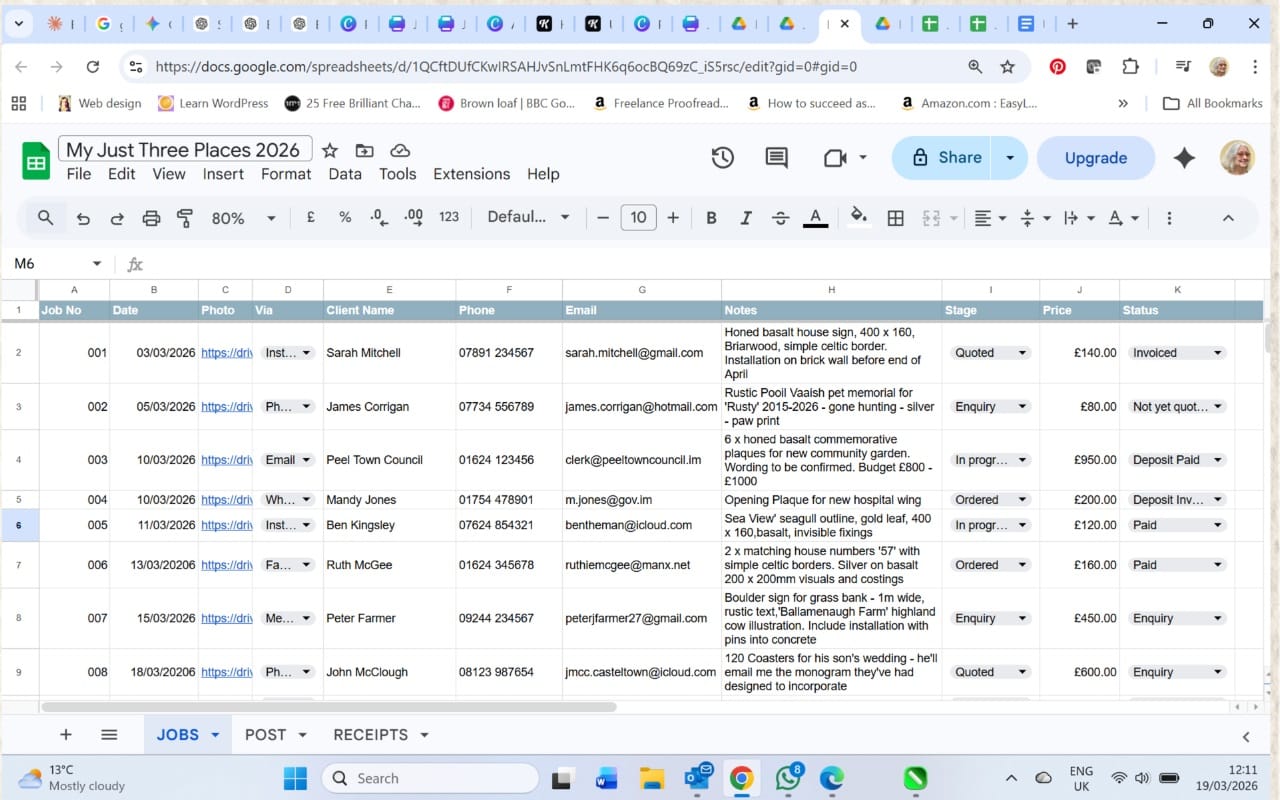1280x800 pixels.
Task: Click the Print icon
Action: [x=151, y=218]
